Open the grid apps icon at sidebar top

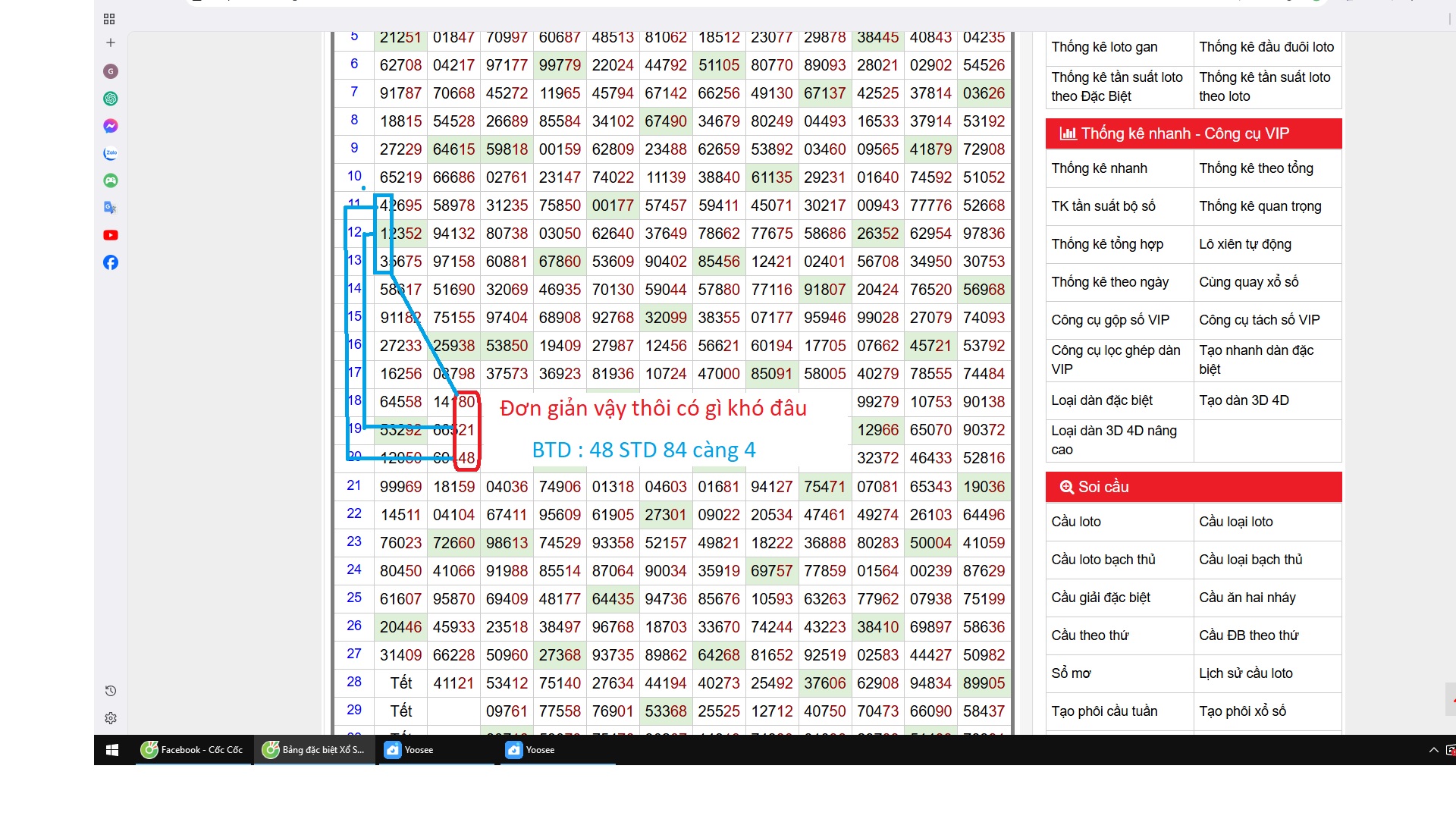pyautogui.click(x=109, y=19)
